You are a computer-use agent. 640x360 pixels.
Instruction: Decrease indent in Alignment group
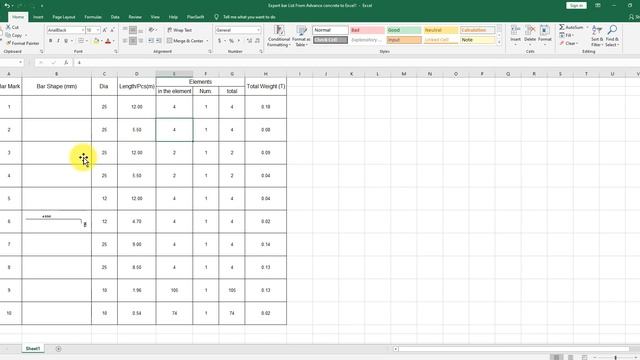tap(151, 41)
